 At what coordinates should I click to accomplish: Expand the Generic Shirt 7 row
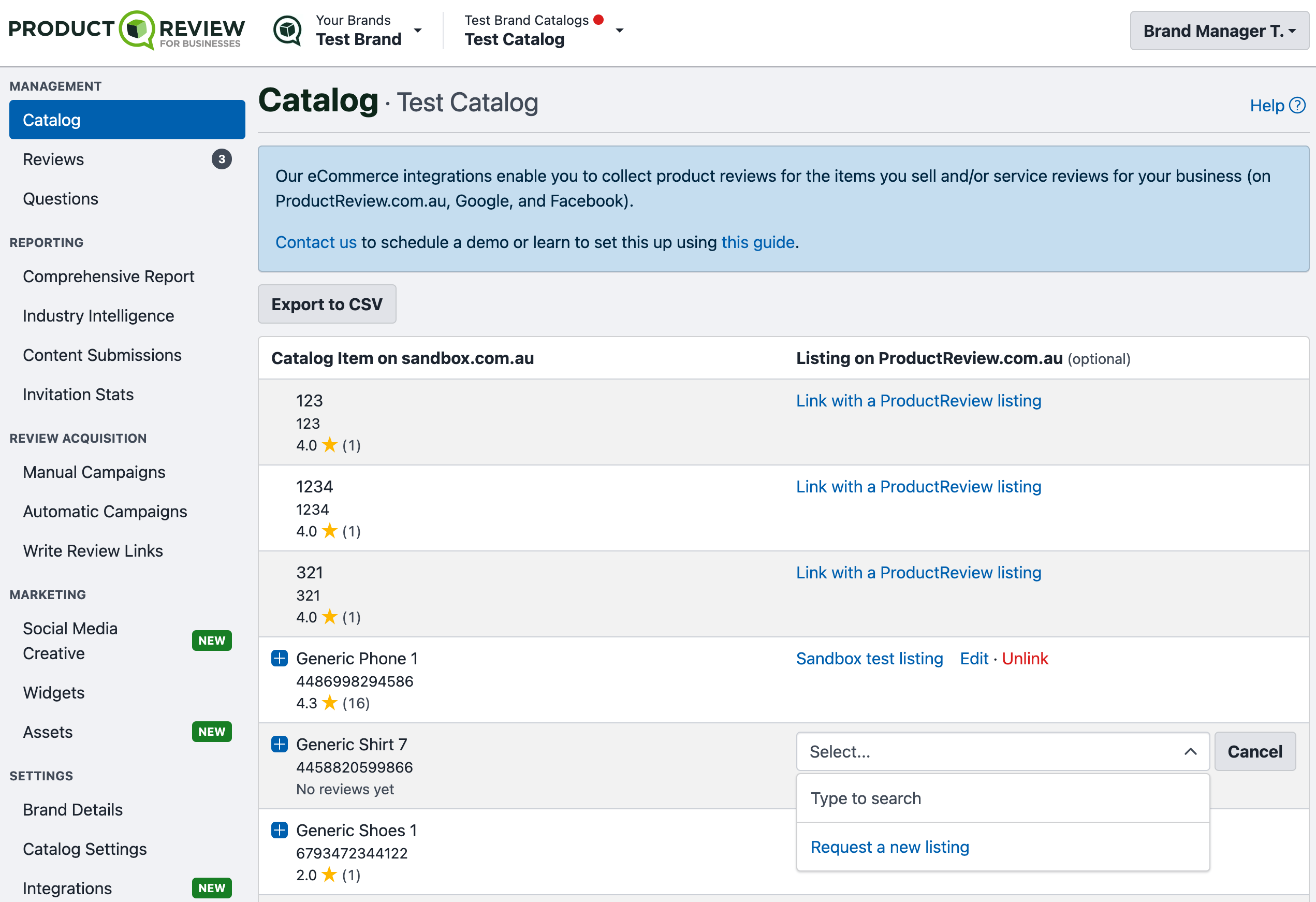click(x=280, y=744)
